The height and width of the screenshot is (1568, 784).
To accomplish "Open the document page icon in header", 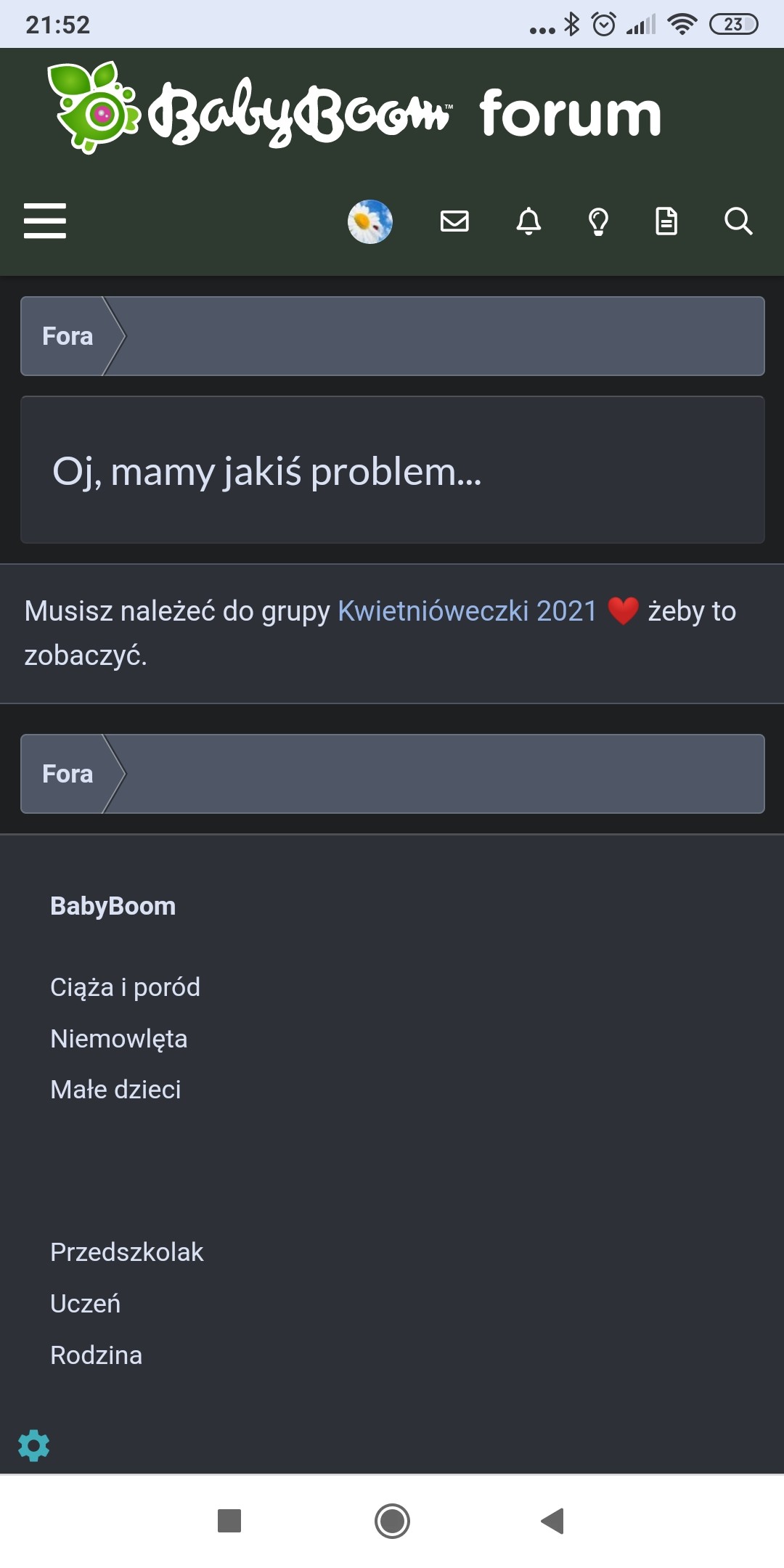I will (666, 221).
